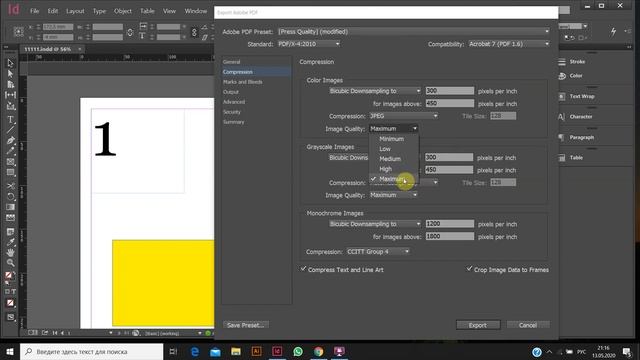Collapse the Color Images Image Quality dropdown
The width and height of the screenshot is (640, 360).
pyautogui.click(x=393, y=129)
